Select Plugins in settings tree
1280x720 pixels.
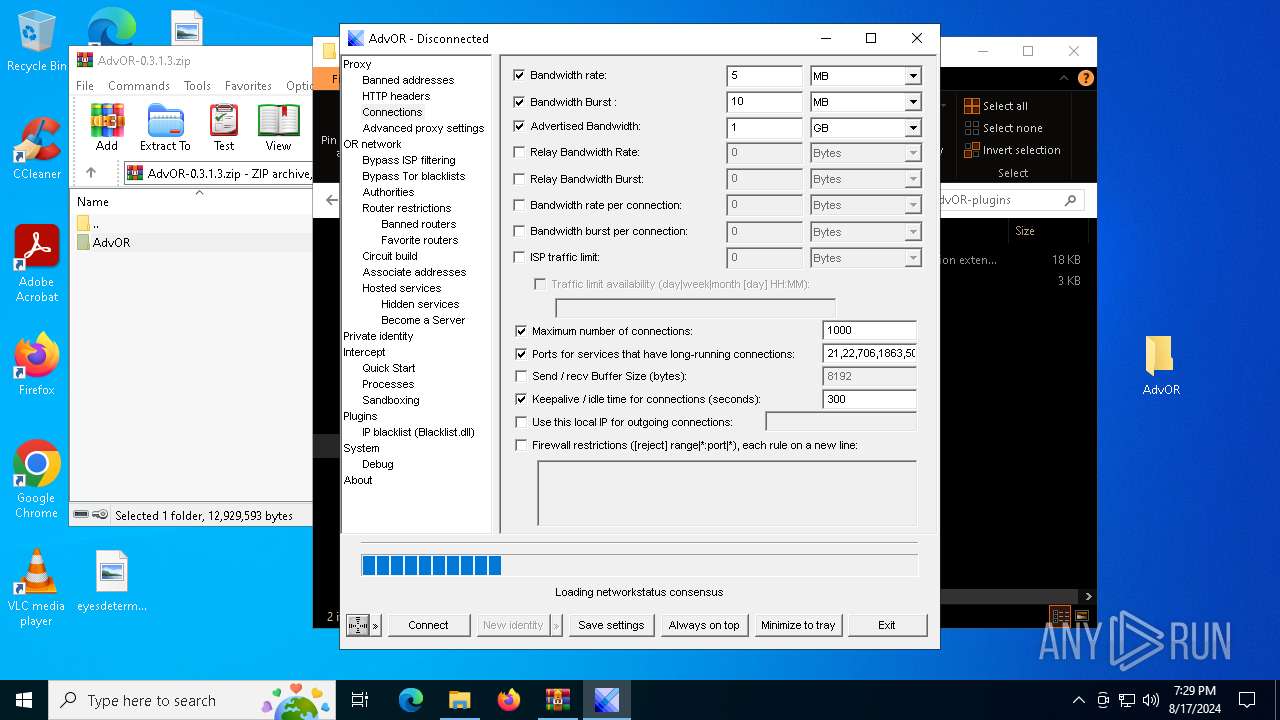coord(360,416)
